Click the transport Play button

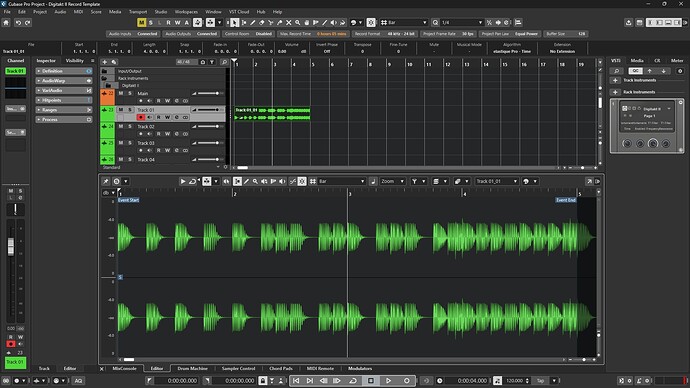coord(389,381)
